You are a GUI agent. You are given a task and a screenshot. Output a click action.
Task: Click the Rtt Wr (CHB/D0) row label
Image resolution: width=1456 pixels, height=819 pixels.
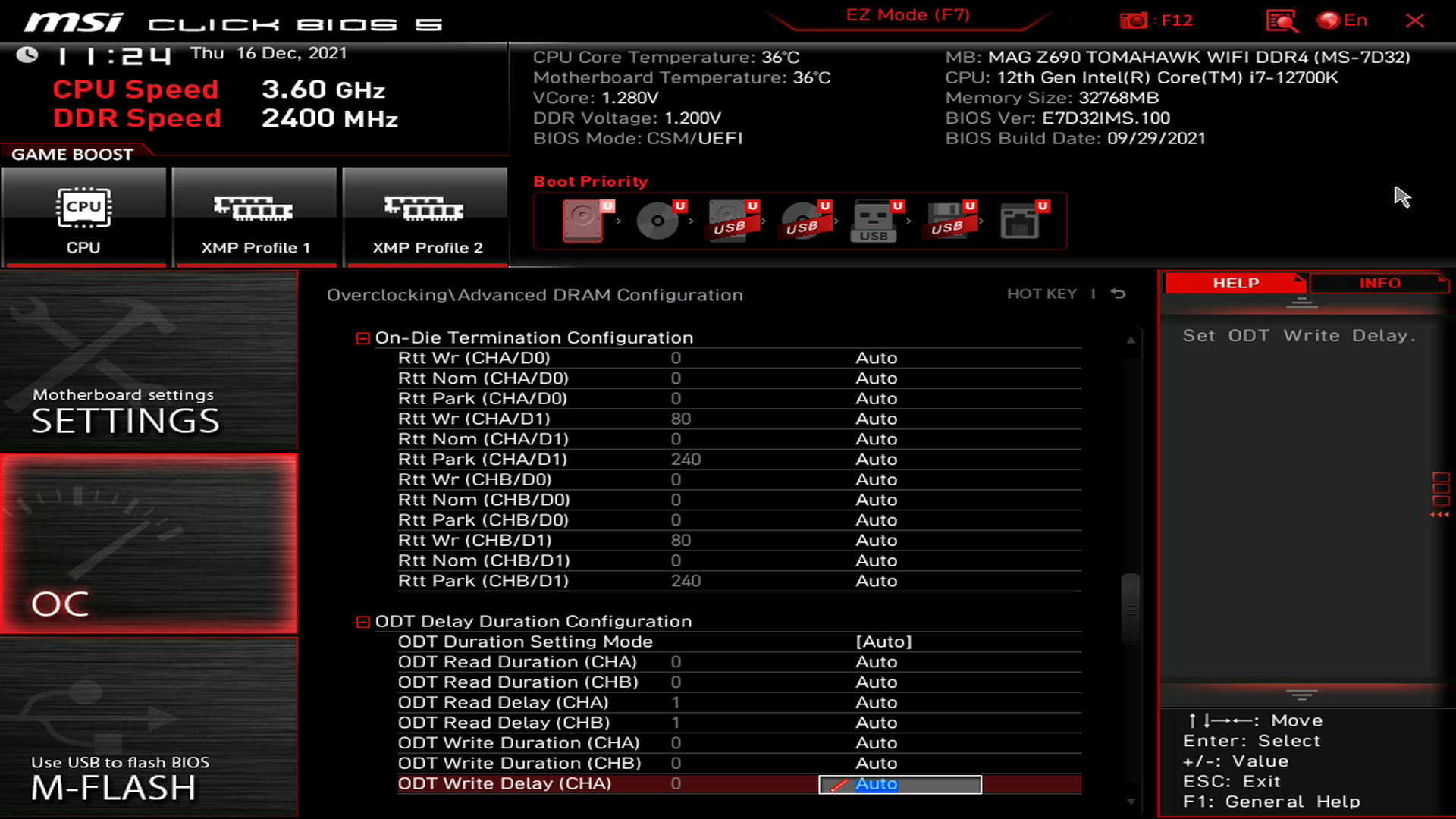tap(475, 480)
